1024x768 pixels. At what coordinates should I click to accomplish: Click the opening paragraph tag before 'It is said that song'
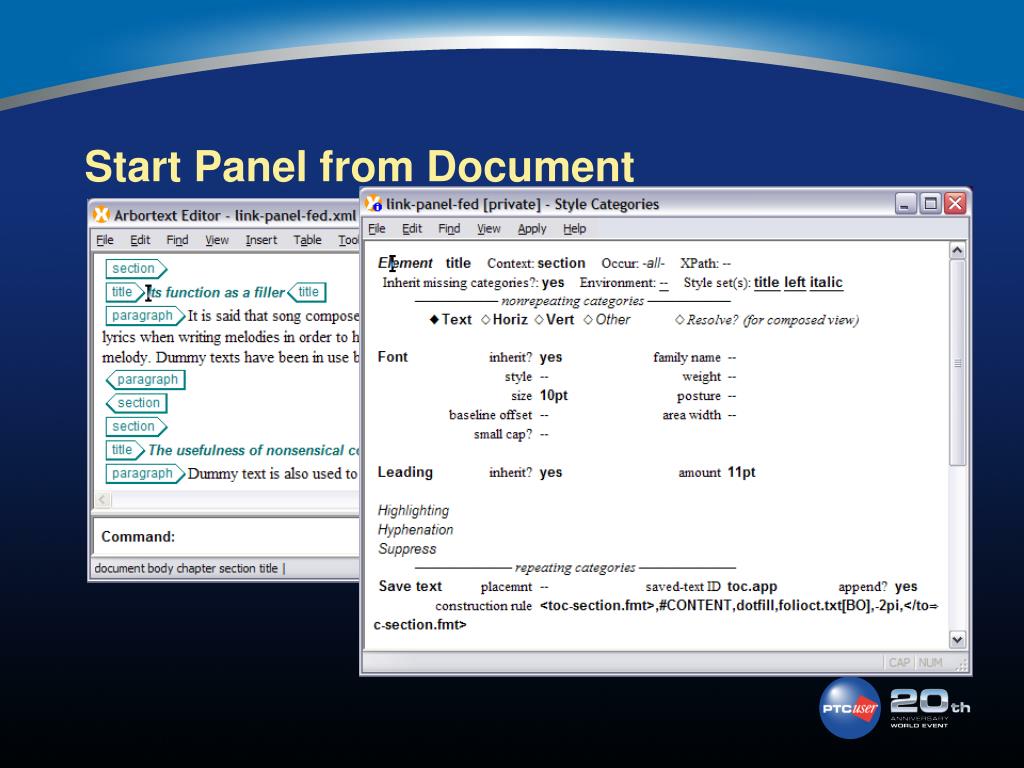pos(145,315)
